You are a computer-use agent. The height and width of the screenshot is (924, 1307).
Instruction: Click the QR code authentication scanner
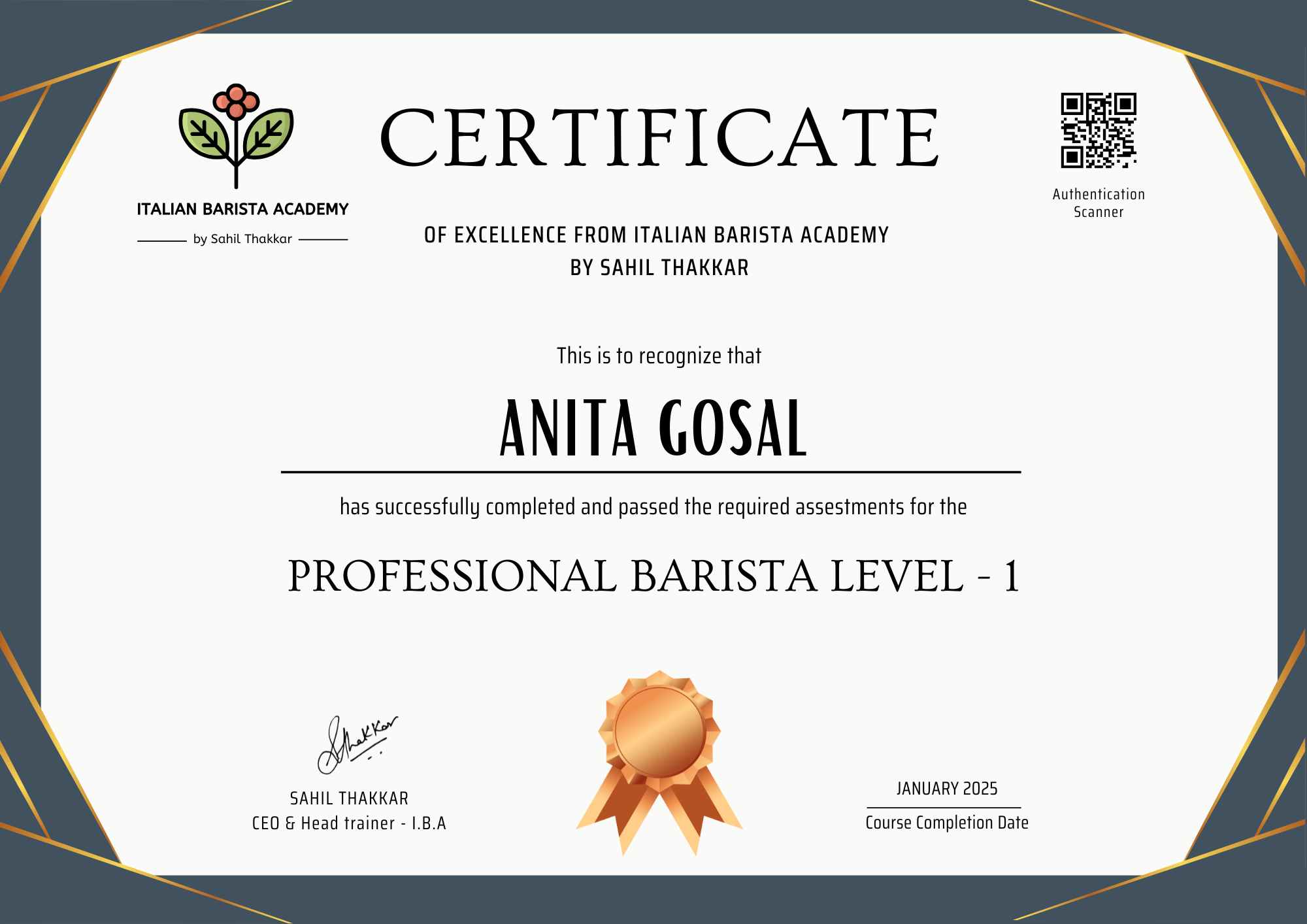1098,130
